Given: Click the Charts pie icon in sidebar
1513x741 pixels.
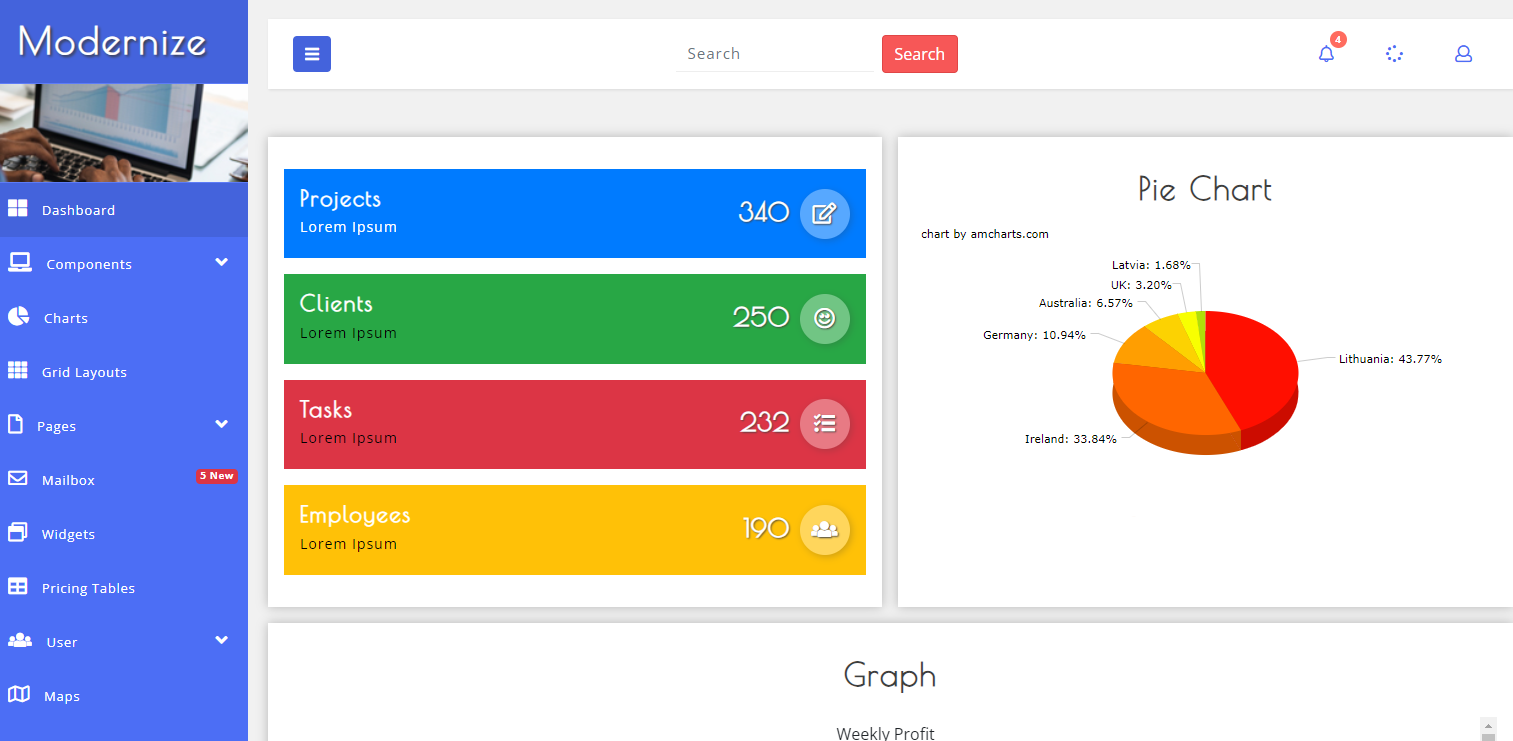Looking at the screenshot, I should tap(18, 317).
